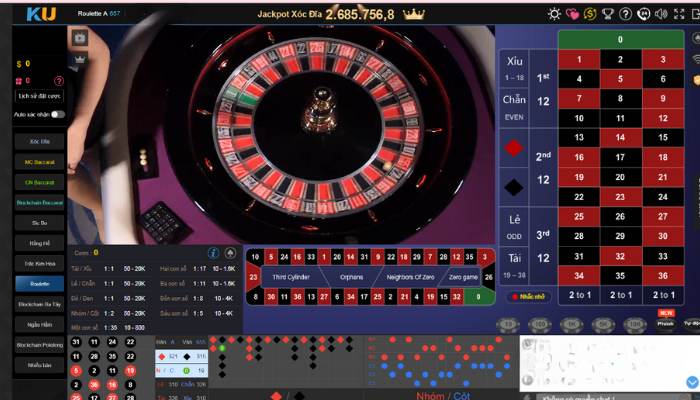Viewport: 700px width, 400px height.
Task: Bet on the 1st 12 dozen
Action: coord(543,88)
